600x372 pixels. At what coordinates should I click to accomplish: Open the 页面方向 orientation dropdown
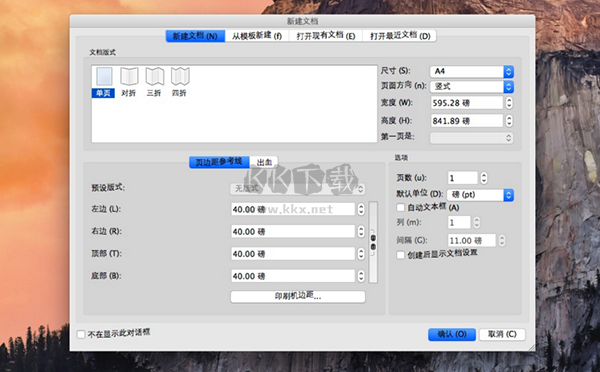point(471,86)
